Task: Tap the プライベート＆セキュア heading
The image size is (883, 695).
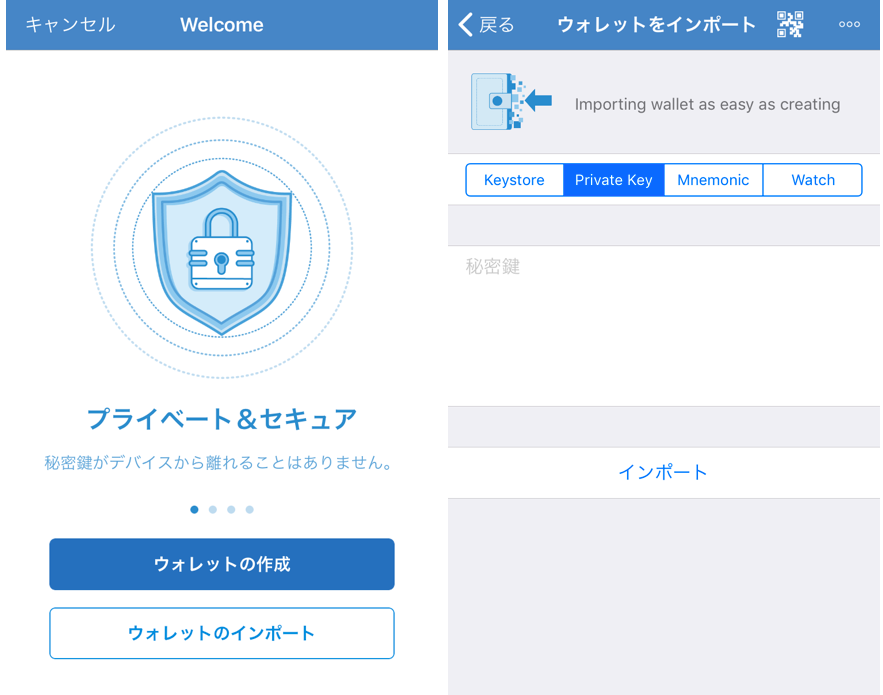Action: pyautogui.click(x=222, y=420)
